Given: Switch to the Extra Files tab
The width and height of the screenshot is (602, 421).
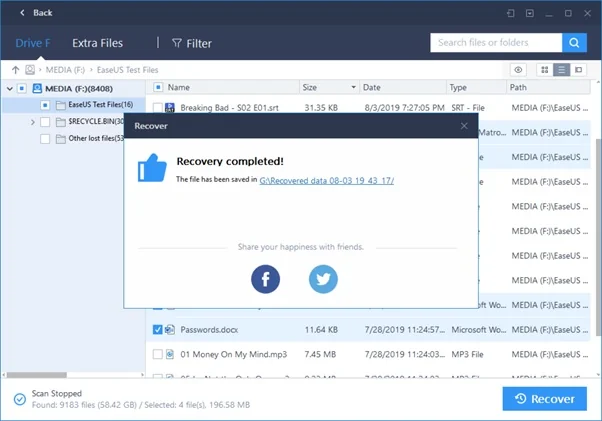Looking at the screenshot, I should pyautogui.click(x=97, y=43).
